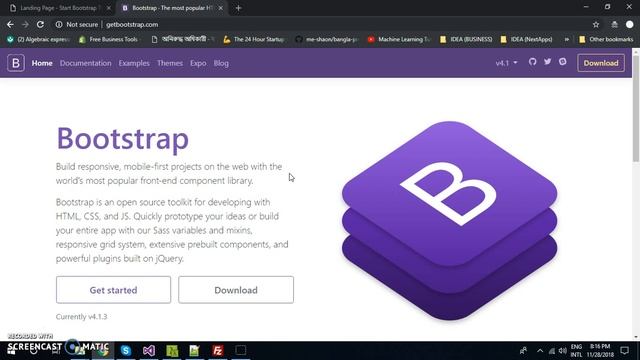Click the Not secure info icon
Image resolution: width=640 pixels, height=360 pixels.
tap(59, 24)
